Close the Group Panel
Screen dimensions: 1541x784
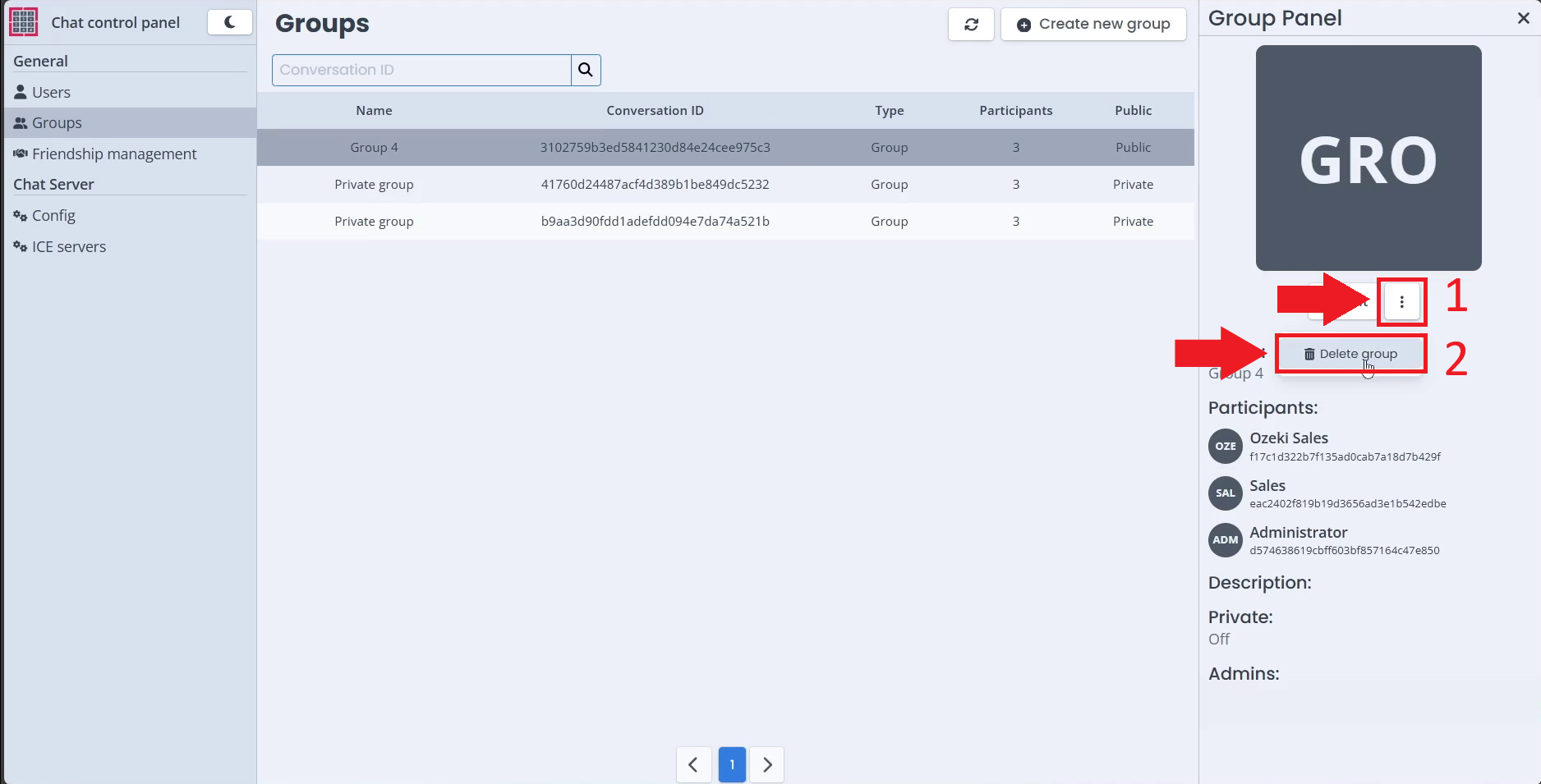click(x=1523, y=18)
